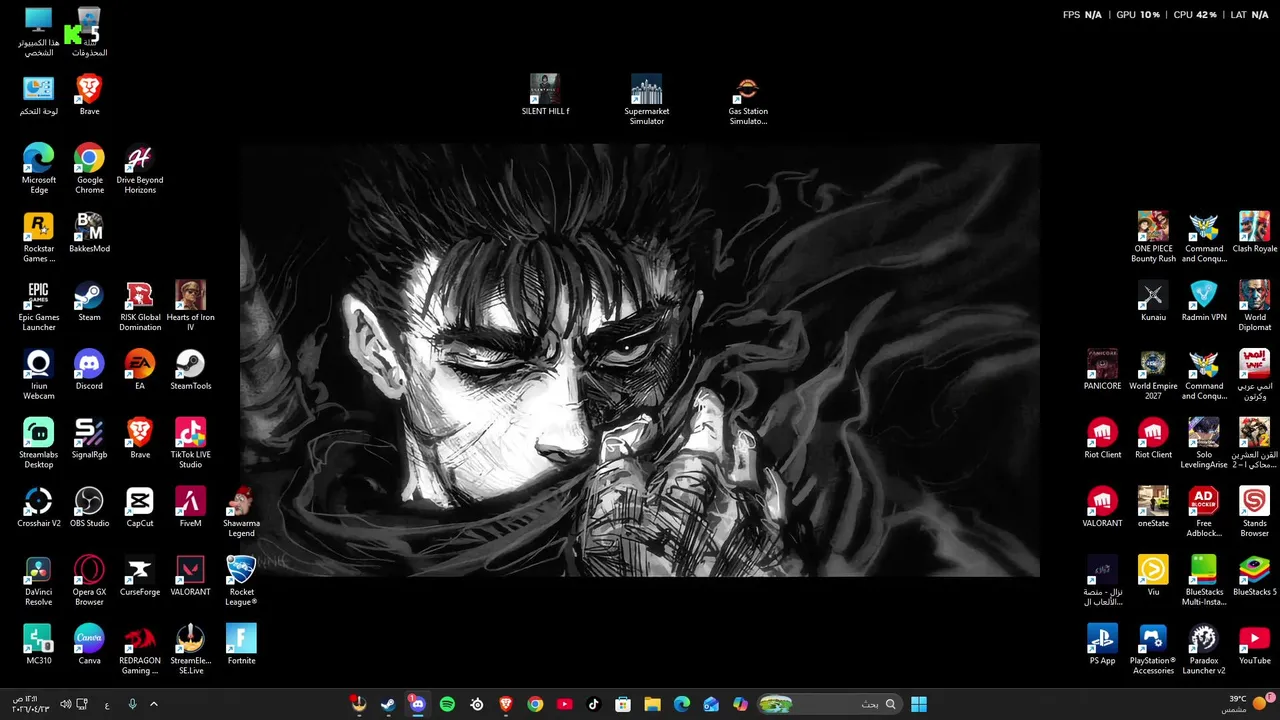Focus the taskbar search box
The width and height of the screenshot is (1280, 720).
pyautogui.click(x=829, y=704)
